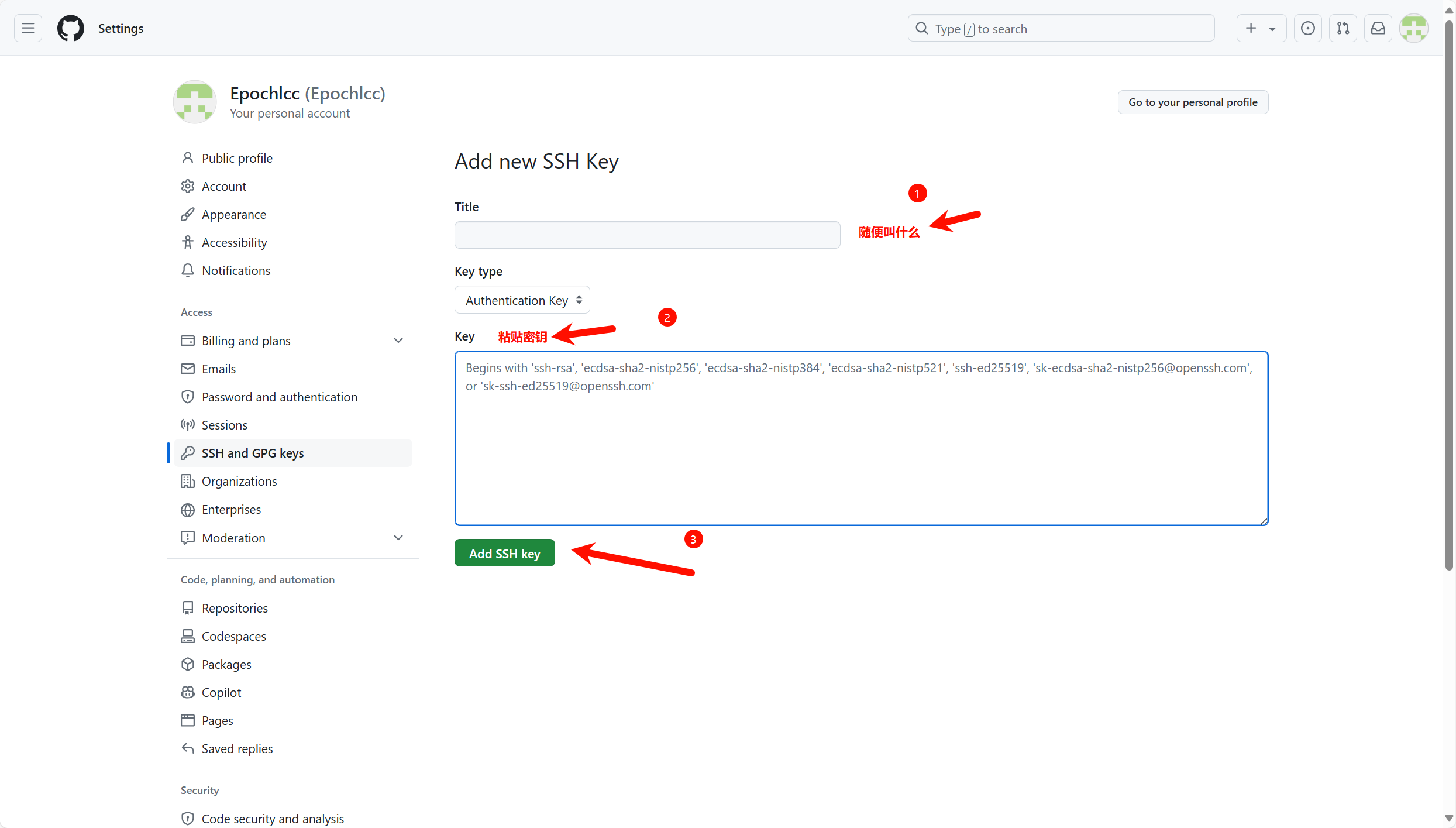Open Password and authentication settings
The height and width of the screenshot is (828, 1456).
coord(293,397)
